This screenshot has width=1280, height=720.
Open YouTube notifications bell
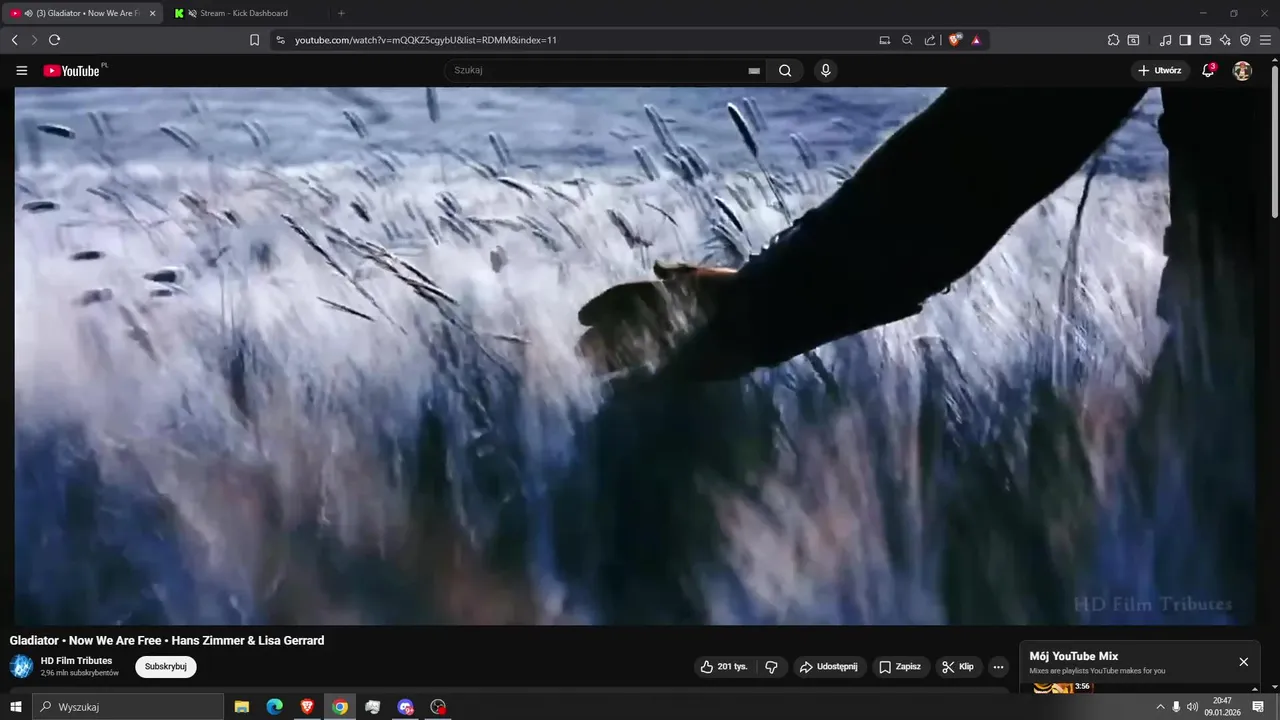(x=1208, y=71)
